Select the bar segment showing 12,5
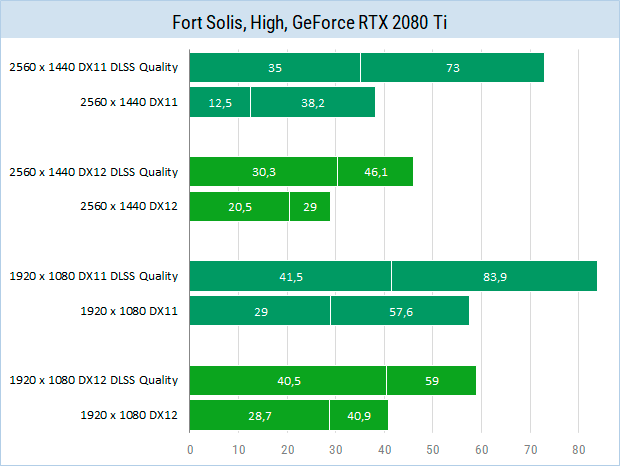The height and width of the screenshot is (466, 620). point(220,102)
